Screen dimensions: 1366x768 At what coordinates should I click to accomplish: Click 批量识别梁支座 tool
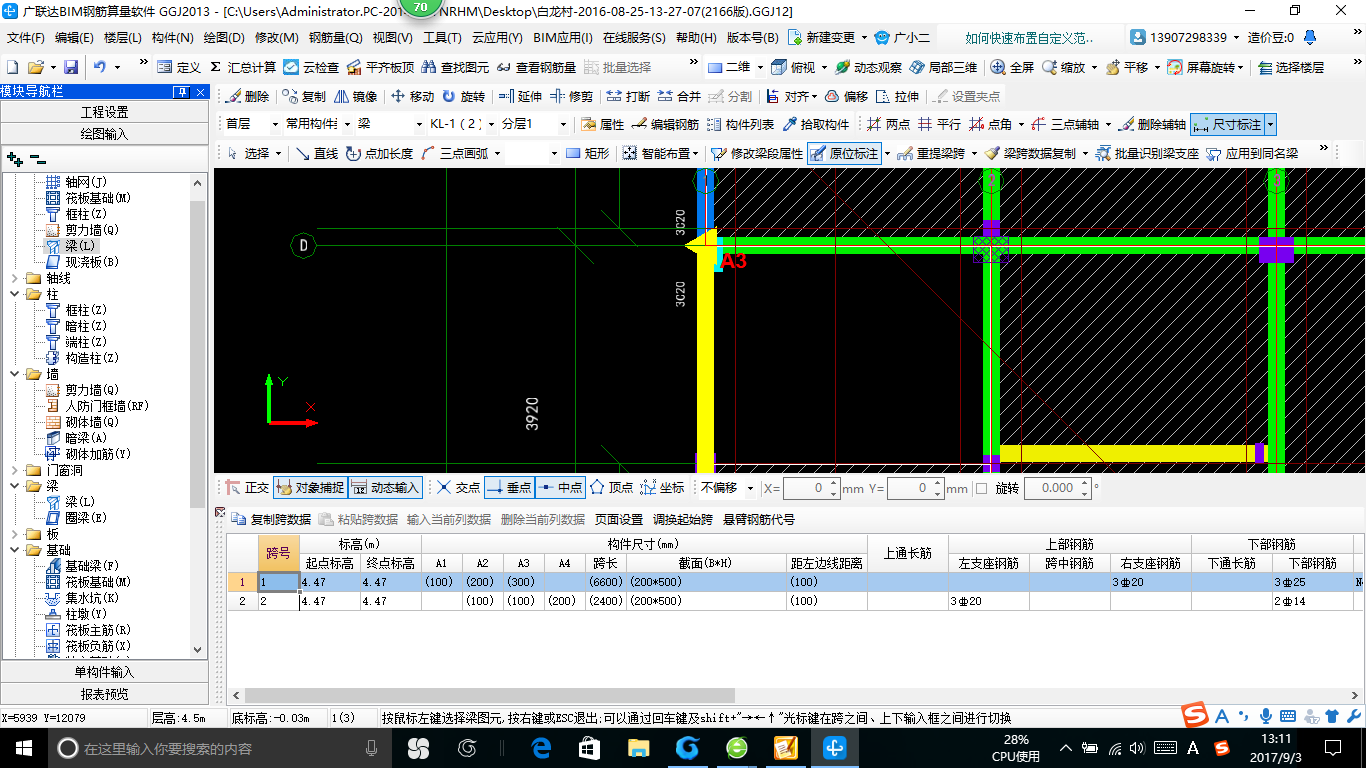tap(1147, 153)
